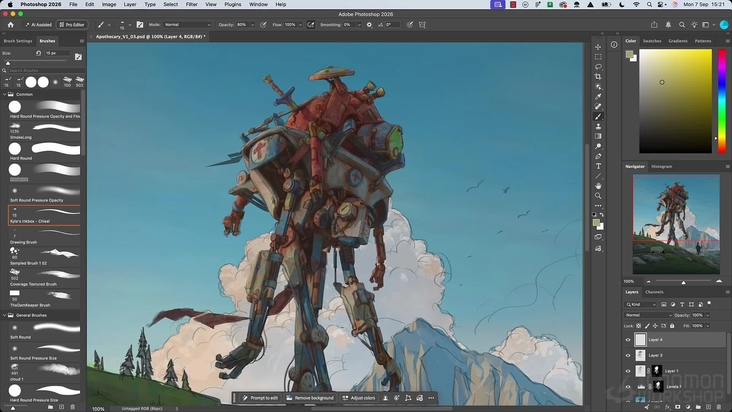
Task: Open brush Opacity value dropdown
Action: click(252, 25)
